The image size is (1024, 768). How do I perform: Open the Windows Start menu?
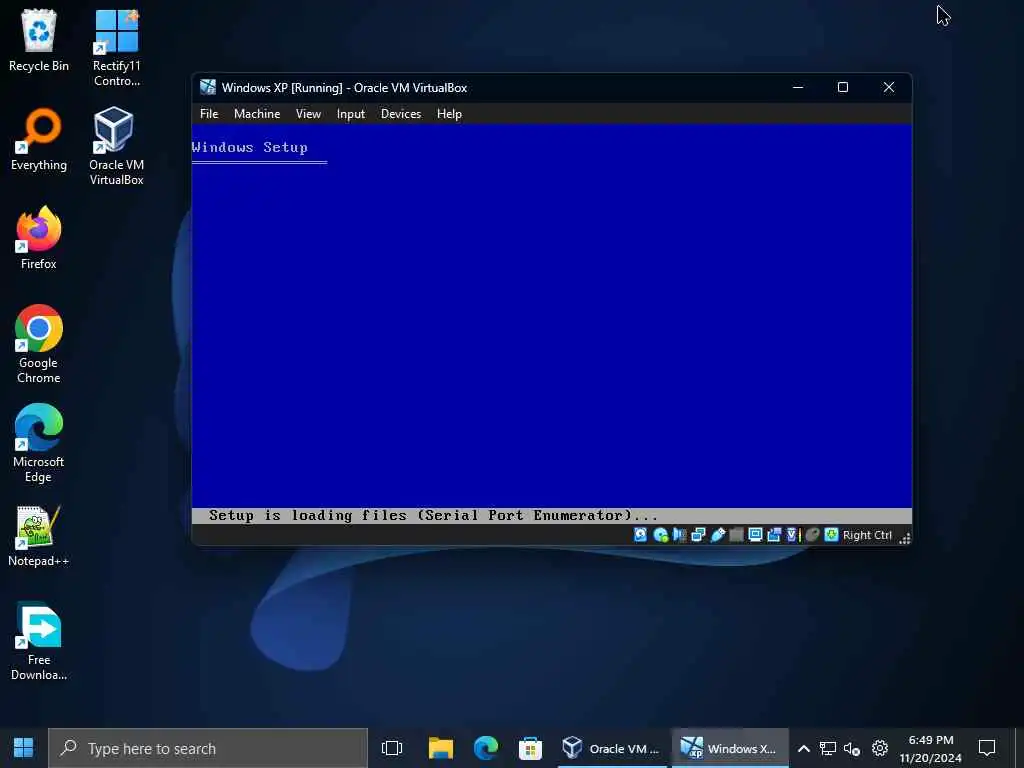click(x=24, y=748)
